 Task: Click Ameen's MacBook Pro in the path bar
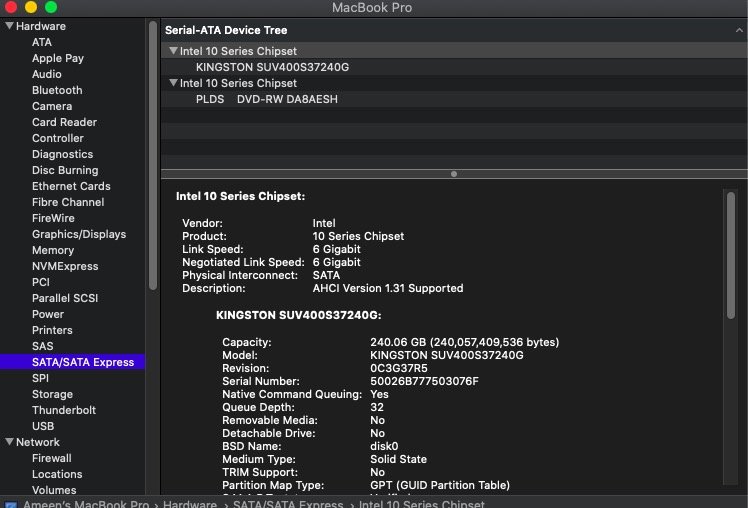click(x=86, y=504)
